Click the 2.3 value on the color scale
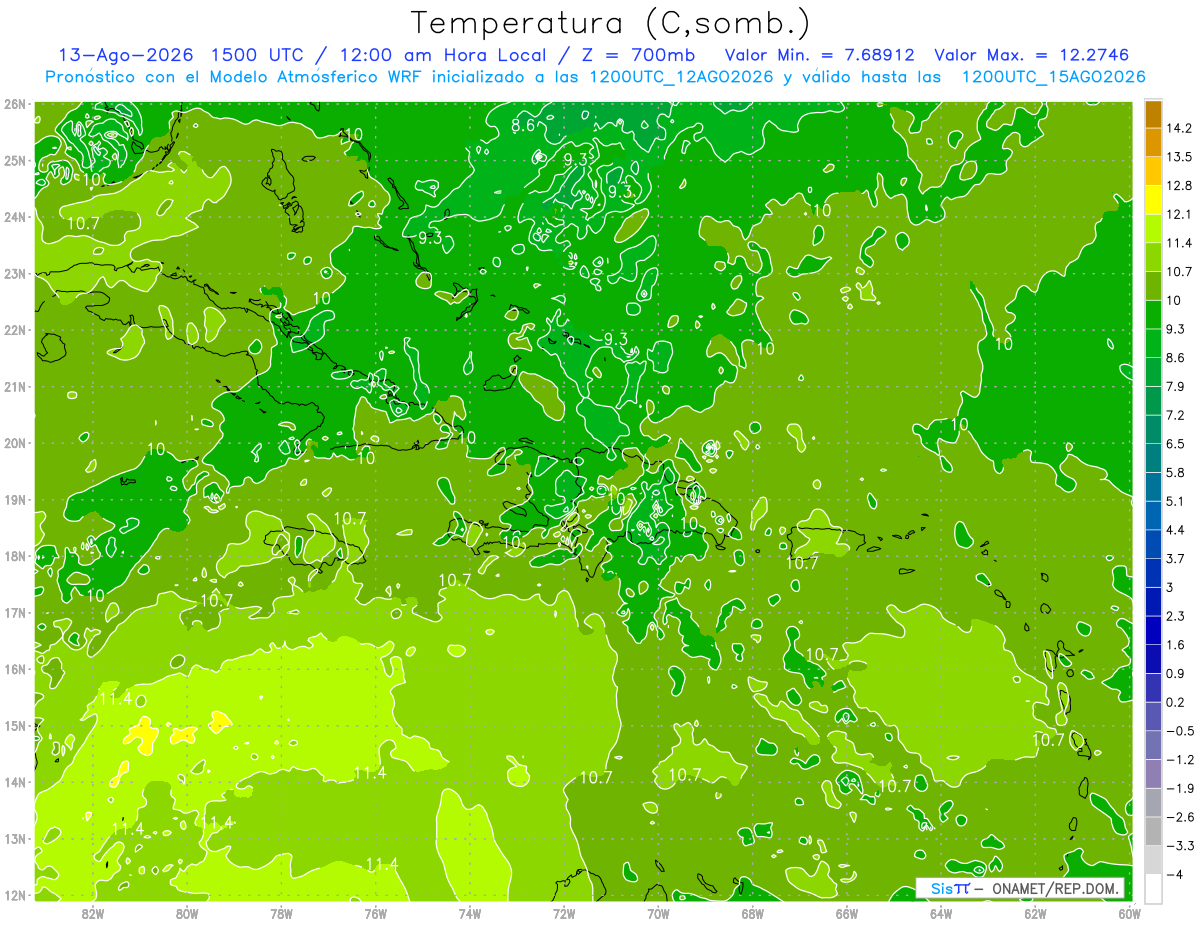Screen dimensions: 1200x927 click(x=1176, y=616)
